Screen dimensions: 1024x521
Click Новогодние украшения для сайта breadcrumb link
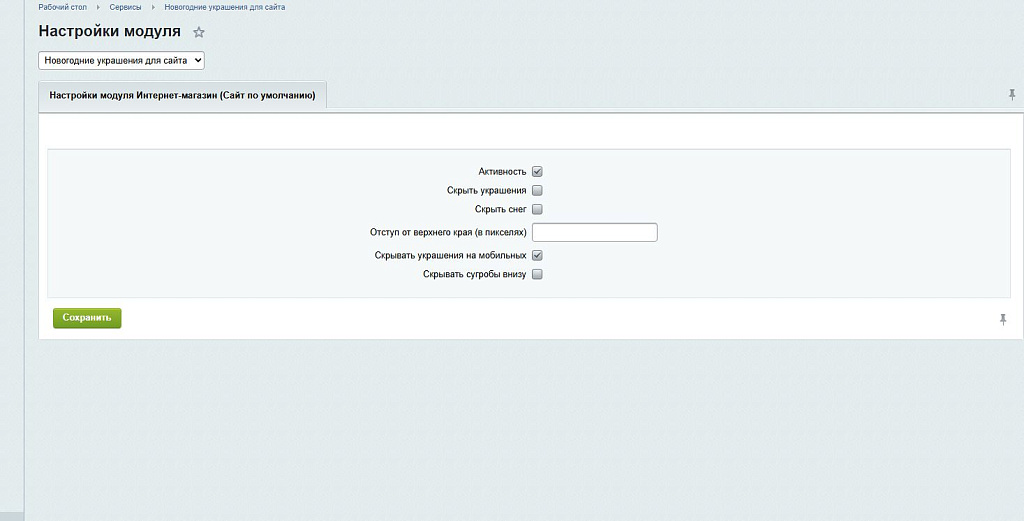pyautogui.click(x=225, y=8)
